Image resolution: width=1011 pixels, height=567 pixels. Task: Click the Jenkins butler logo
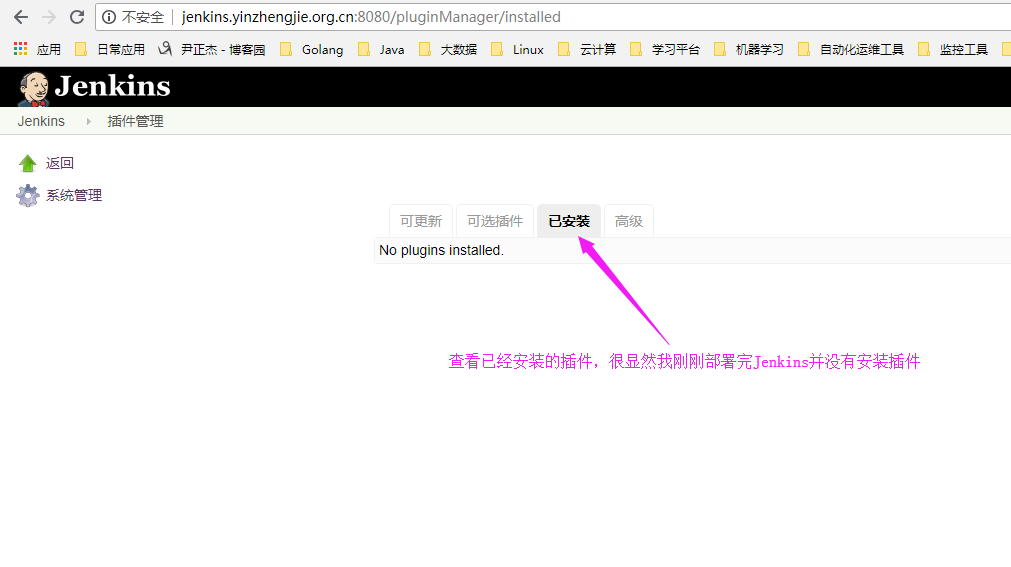pyautogui.click(x=34, y=88)
